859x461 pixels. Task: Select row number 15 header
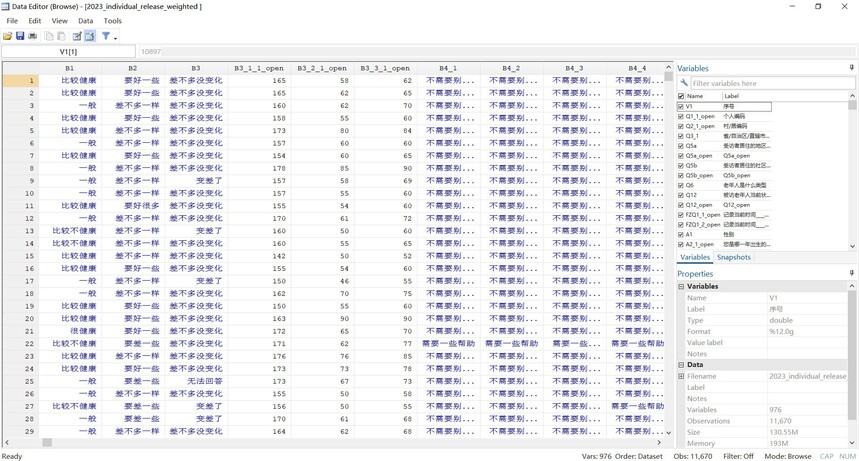tap(30, 255)
